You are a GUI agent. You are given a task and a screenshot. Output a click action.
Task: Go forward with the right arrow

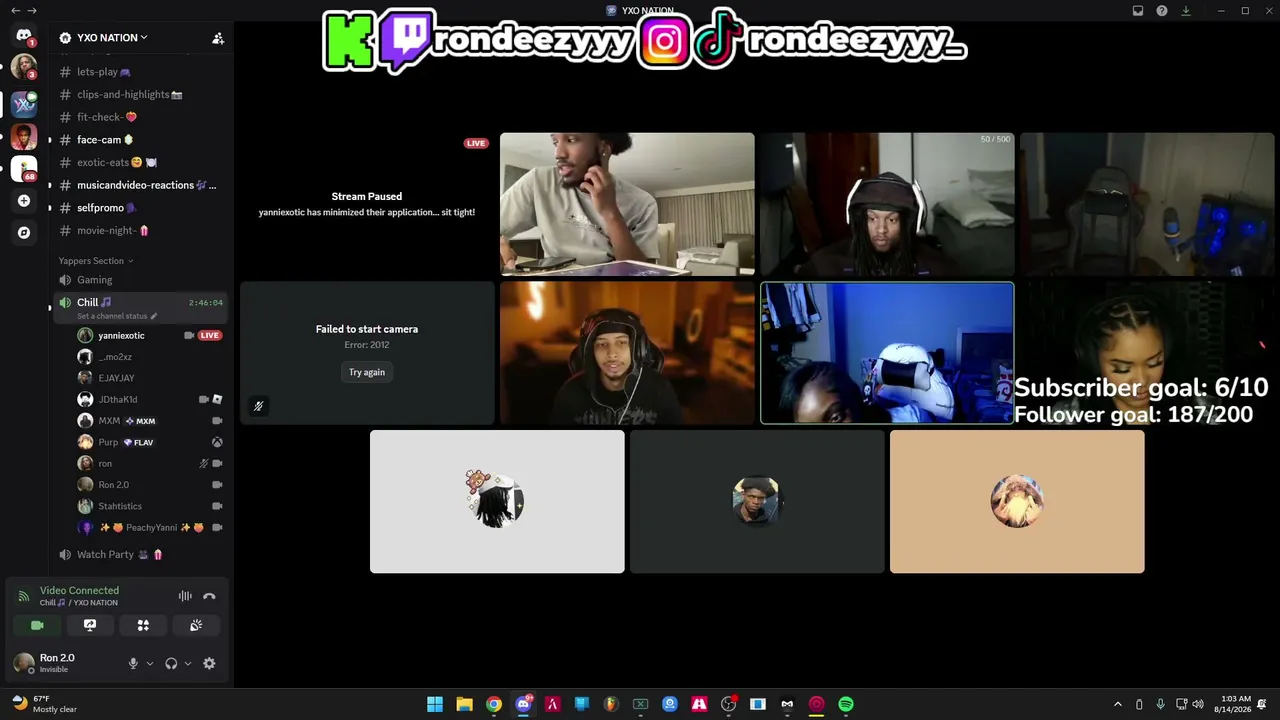pos(32,11)
